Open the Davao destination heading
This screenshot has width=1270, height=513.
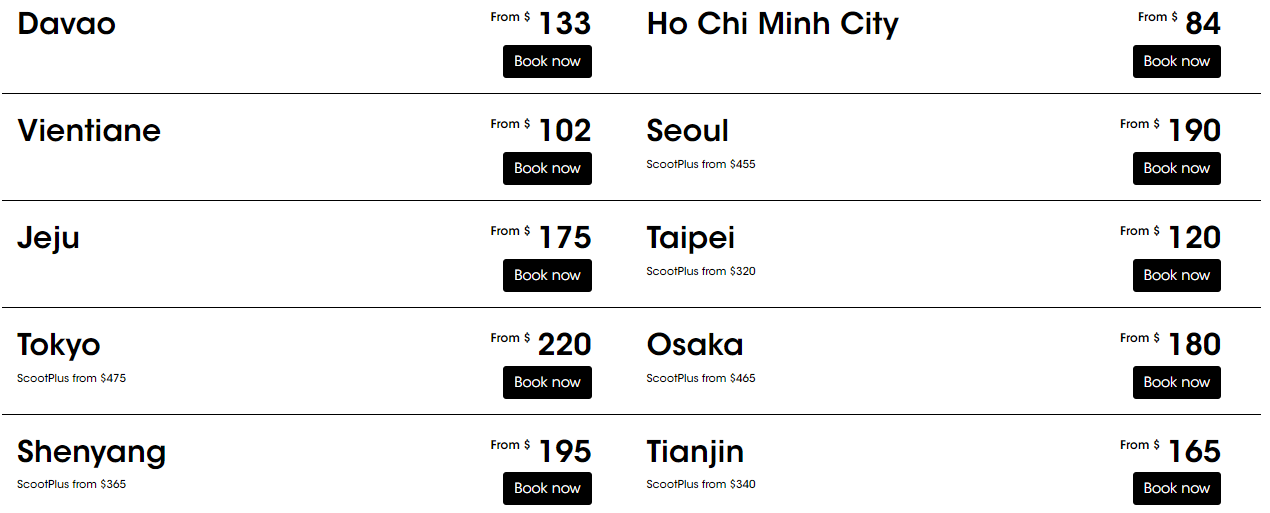point(67,24)
